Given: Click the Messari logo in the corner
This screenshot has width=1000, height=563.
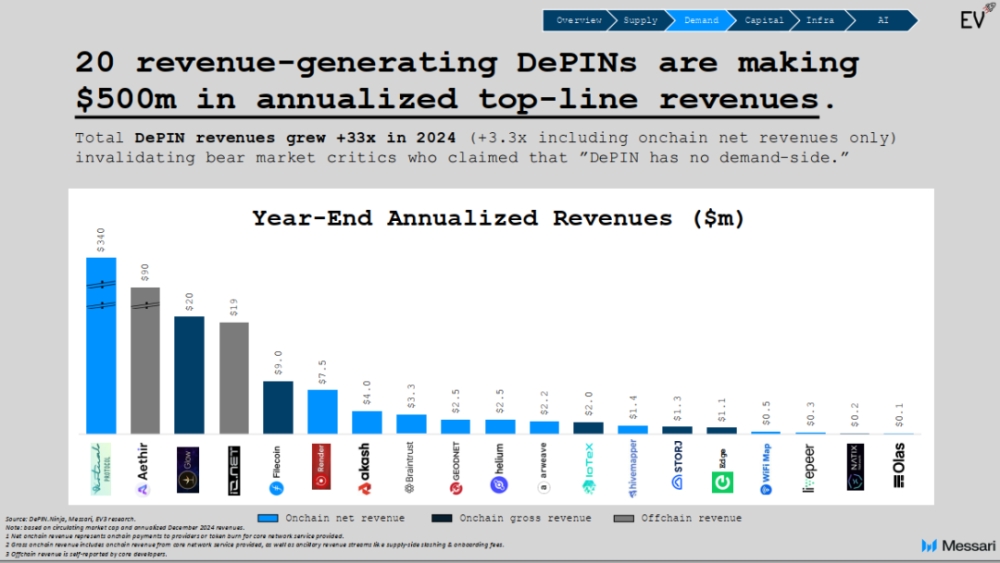Looking at the screenshot, I should click(955, 545).
